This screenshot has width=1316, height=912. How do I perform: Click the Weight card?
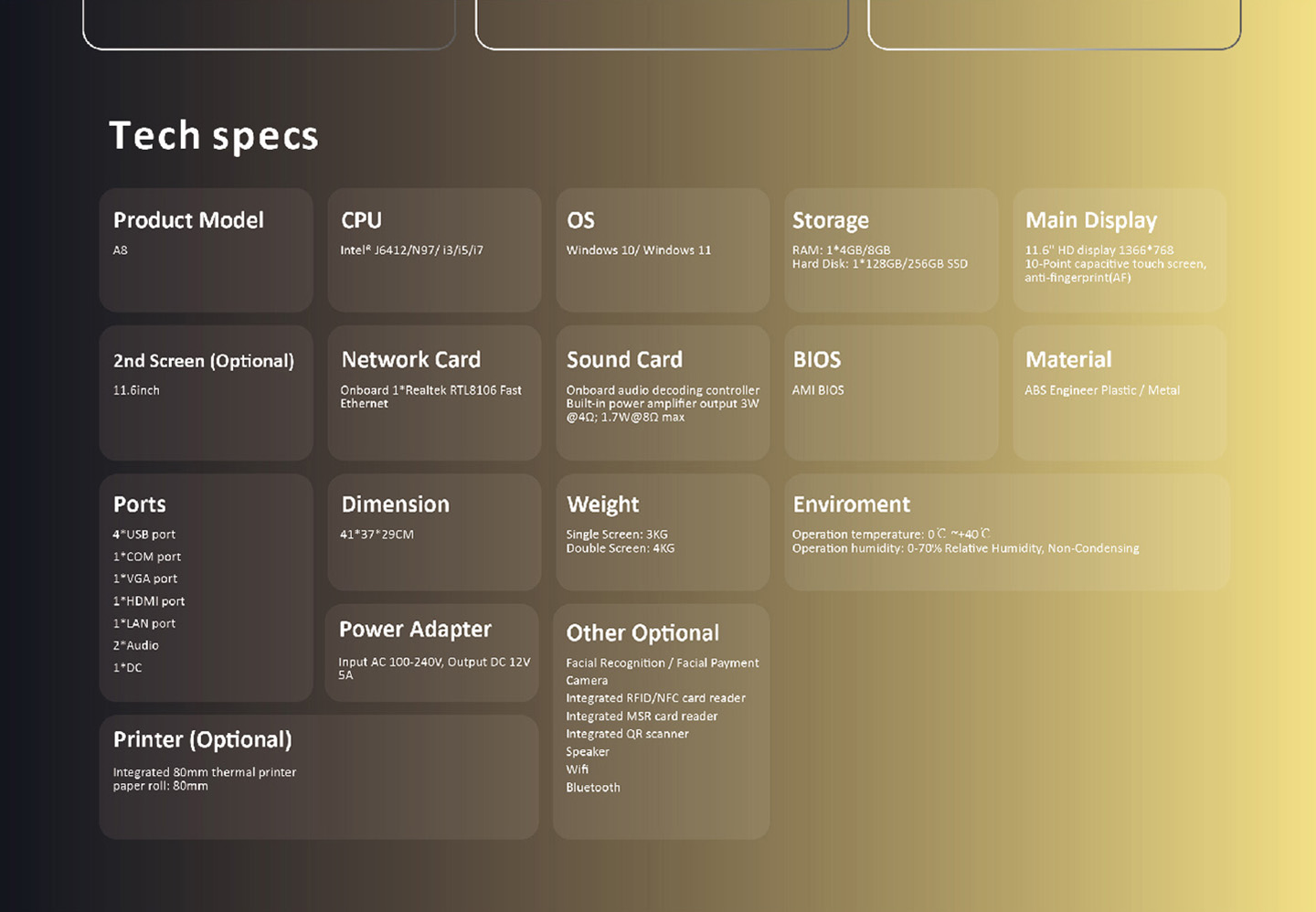click(663, 531)
